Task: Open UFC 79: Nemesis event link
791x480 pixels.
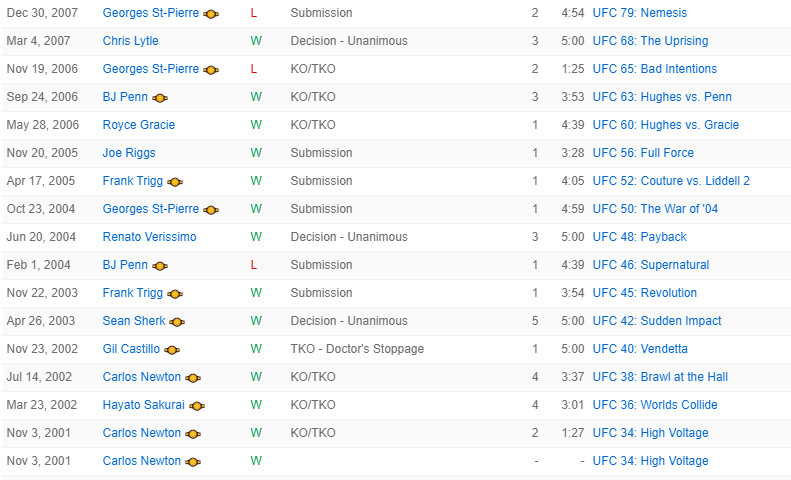Action: click(x=653, y=13)
